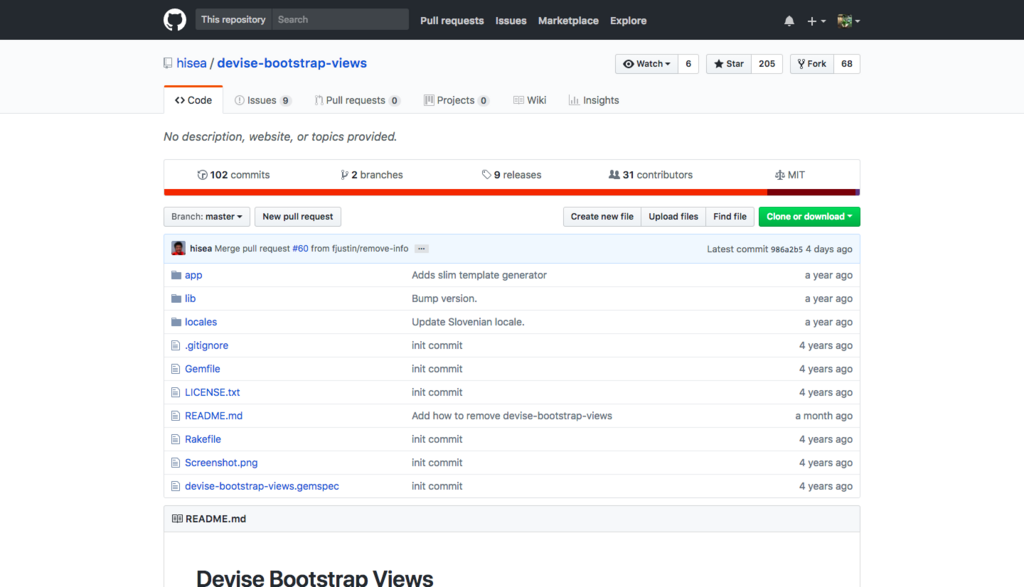The width and height of the screenshot is (1024, 587).
Task: Click the lib folder icon
Action: [x=176, y=298]
